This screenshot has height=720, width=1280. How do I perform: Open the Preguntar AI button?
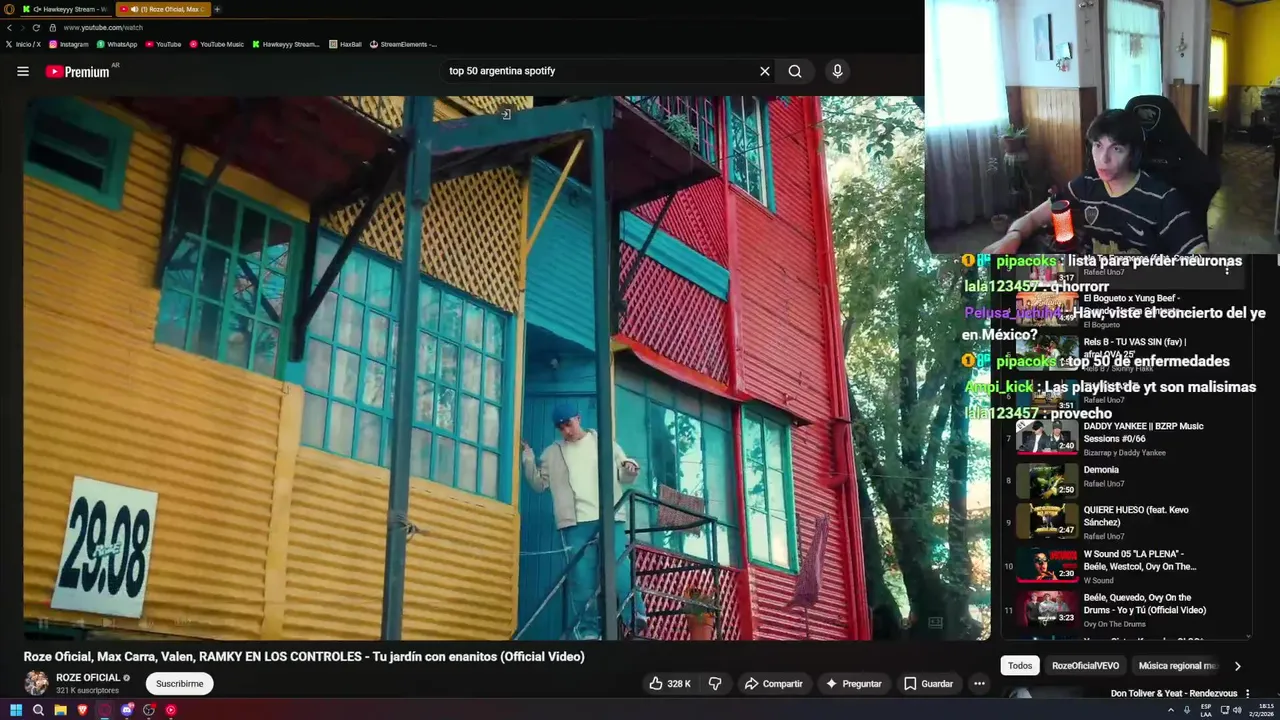(x=853, y=684)
